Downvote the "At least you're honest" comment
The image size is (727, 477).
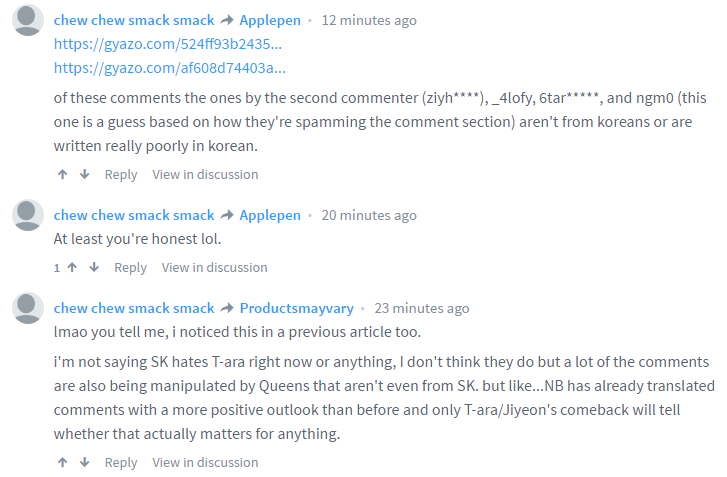click(x=94, y=268)
